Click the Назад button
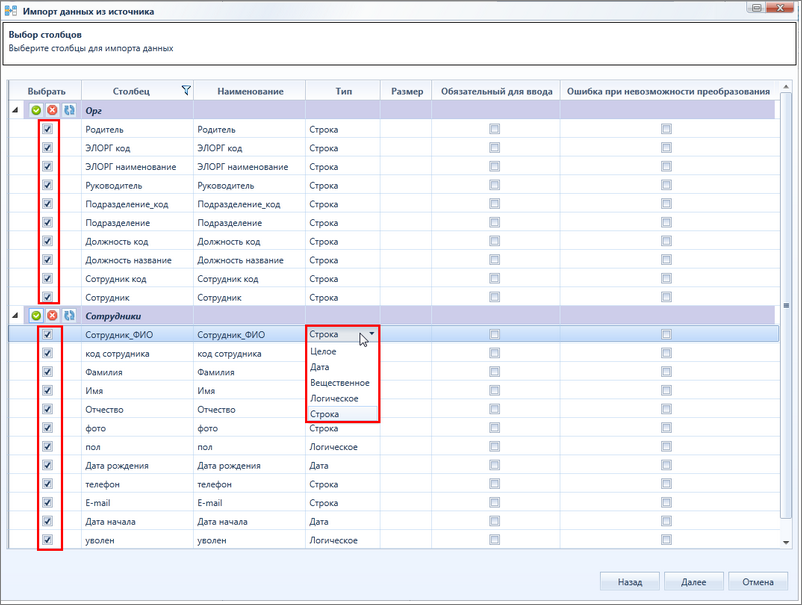802x605 pixels. coord(630,581)
